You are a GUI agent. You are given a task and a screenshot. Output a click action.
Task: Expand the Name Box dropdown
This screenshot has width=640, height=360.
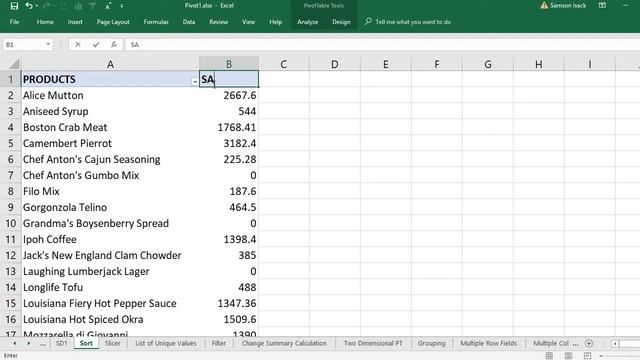click(x=48, y=44)
